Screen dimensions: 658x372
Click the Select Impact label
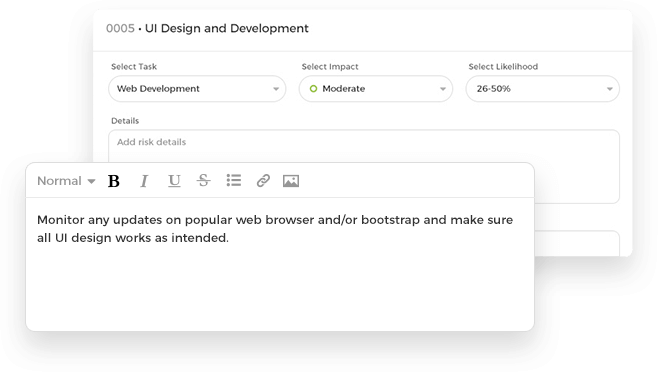click(330, 66)
